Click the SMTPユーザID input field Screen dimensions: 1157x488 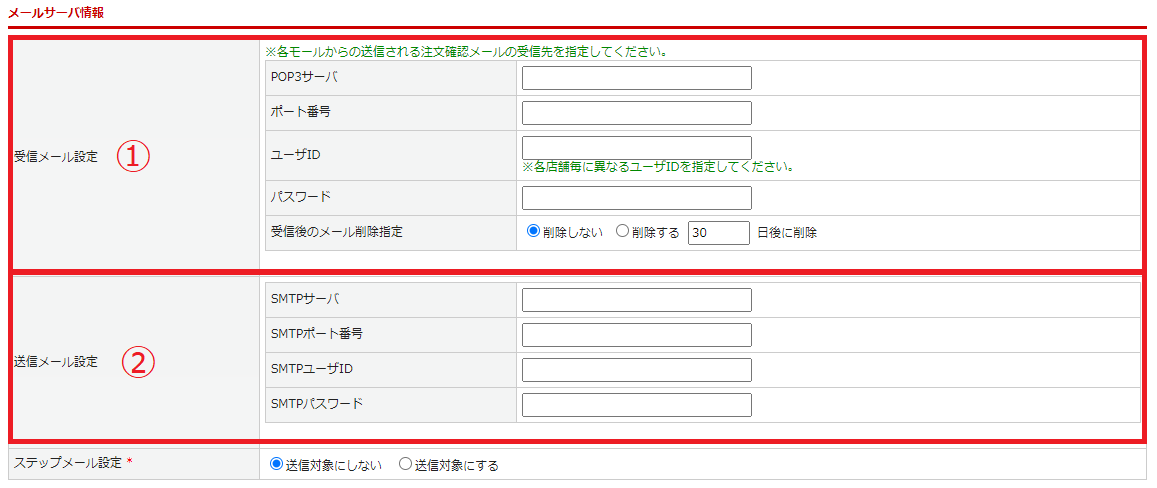(x=636, y=370)
